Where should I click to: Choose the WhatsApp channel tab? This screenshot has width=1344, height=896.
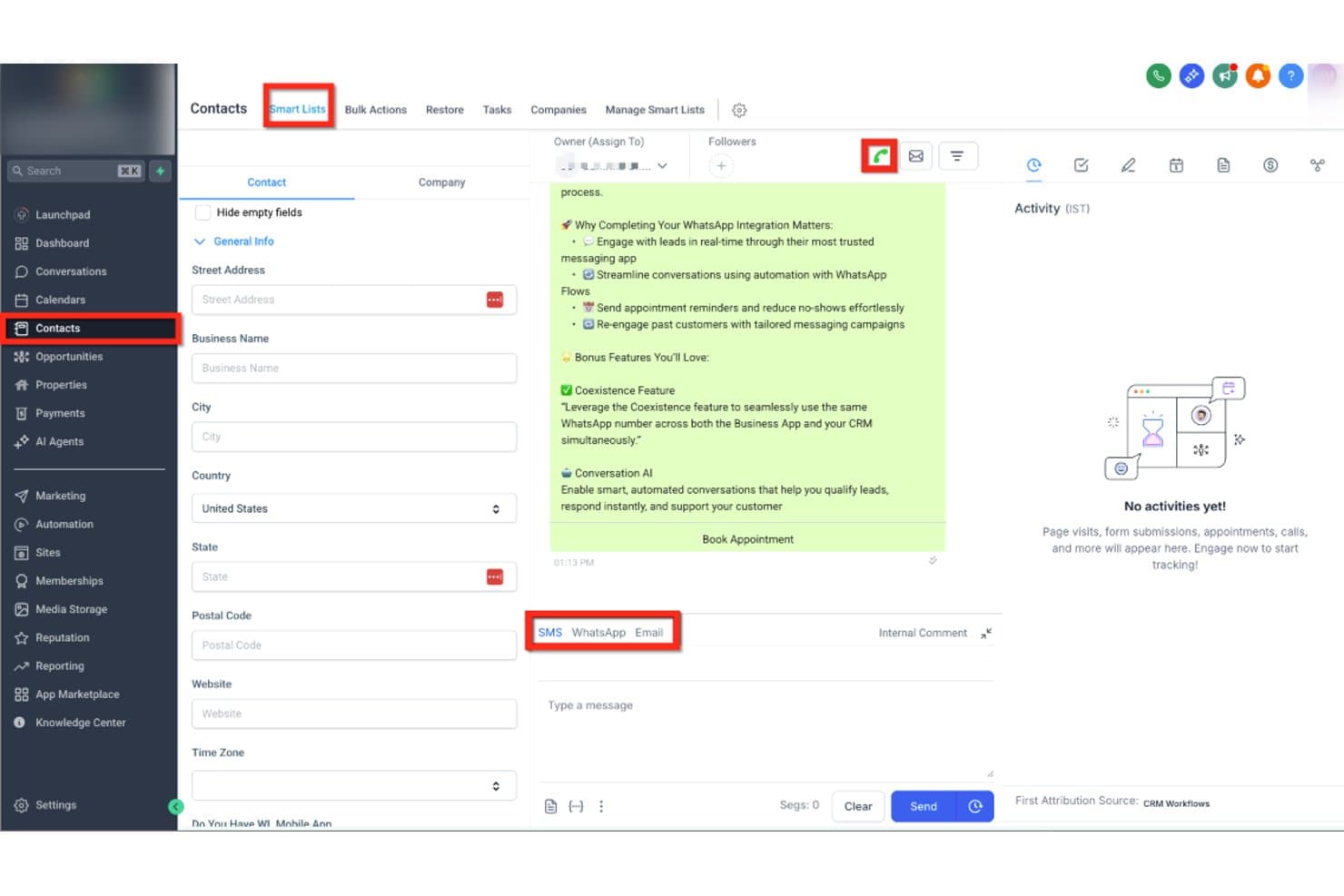point(598,633)
